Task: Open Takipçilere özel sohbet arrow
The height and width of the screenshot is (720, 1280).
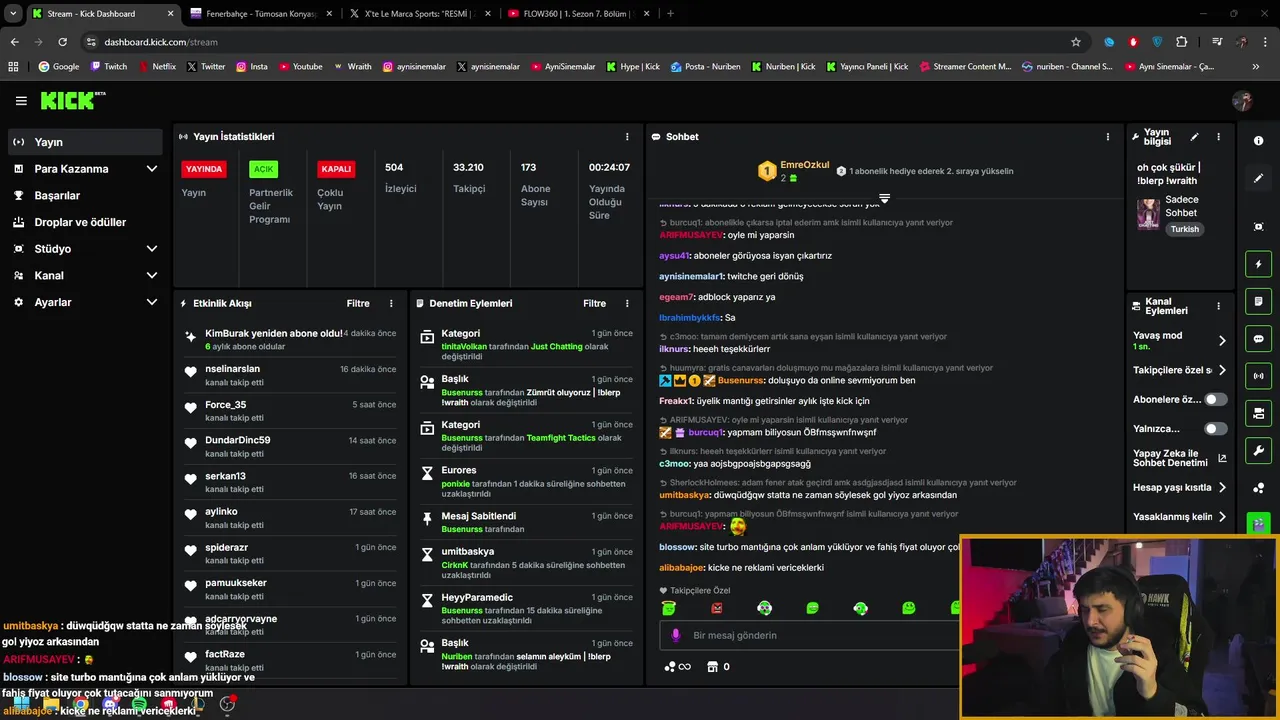Action: tap(1222, 370)
